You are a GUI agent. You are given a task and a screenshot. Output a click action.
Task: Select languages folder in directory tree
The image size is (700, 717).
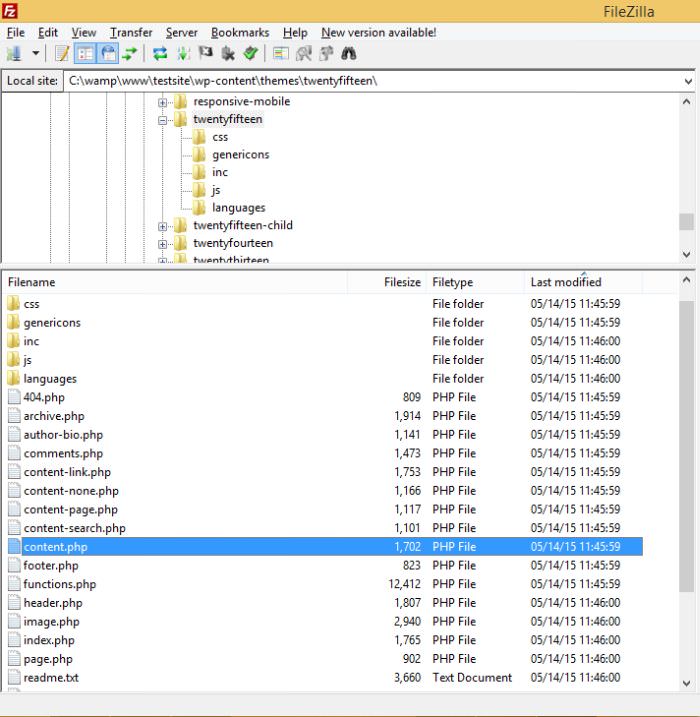tap(238, 208)
